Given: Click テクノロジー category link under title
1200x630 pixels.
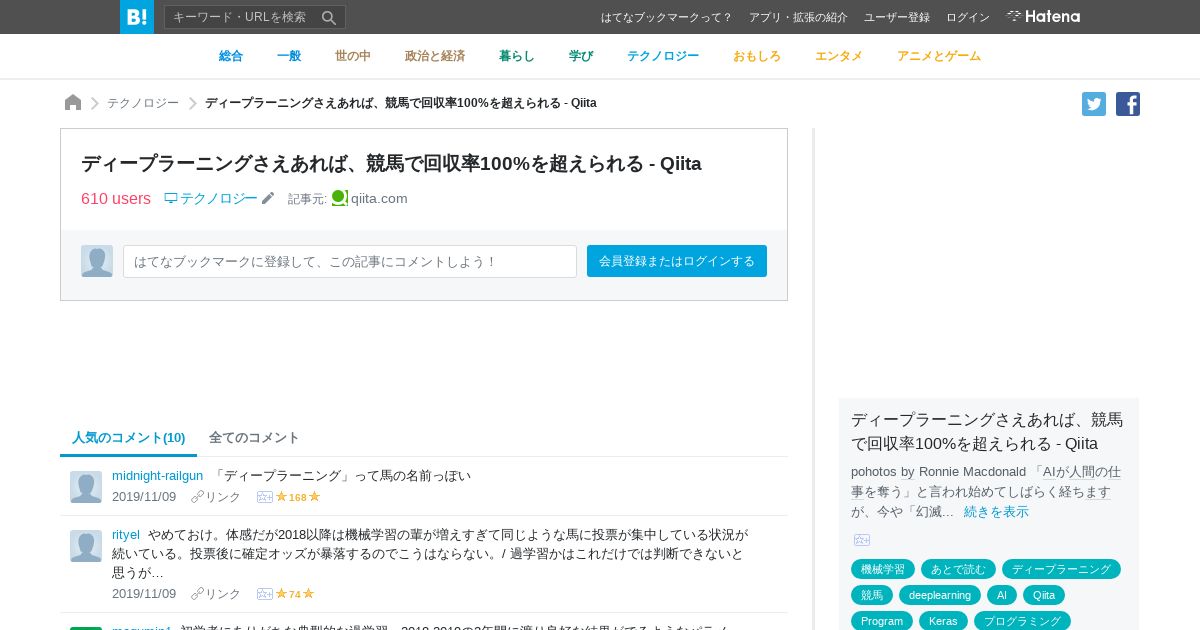Looking at the screenshot, I should (211, 198).
